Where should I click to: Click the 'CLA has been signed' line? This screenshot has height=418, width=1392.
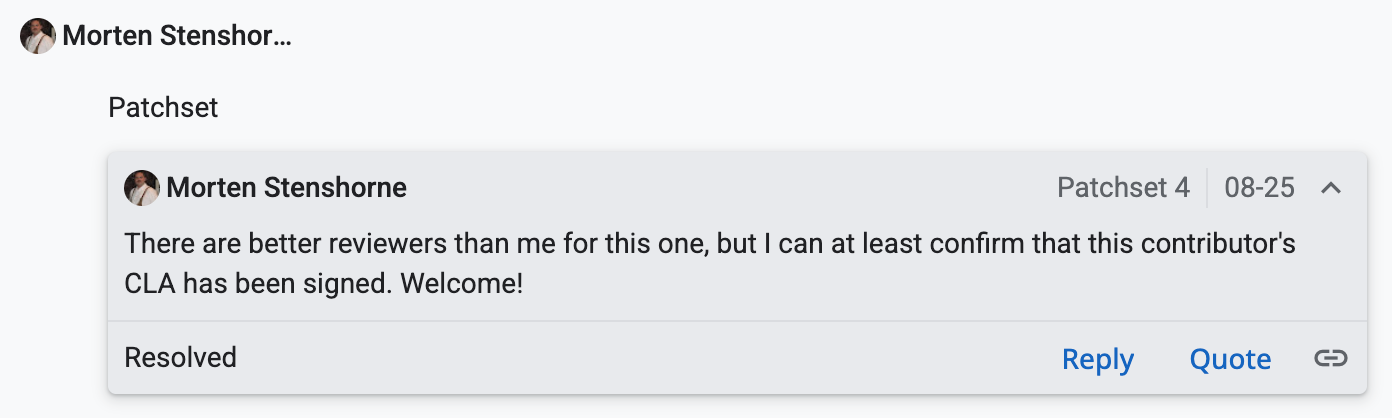coord(258,283)
